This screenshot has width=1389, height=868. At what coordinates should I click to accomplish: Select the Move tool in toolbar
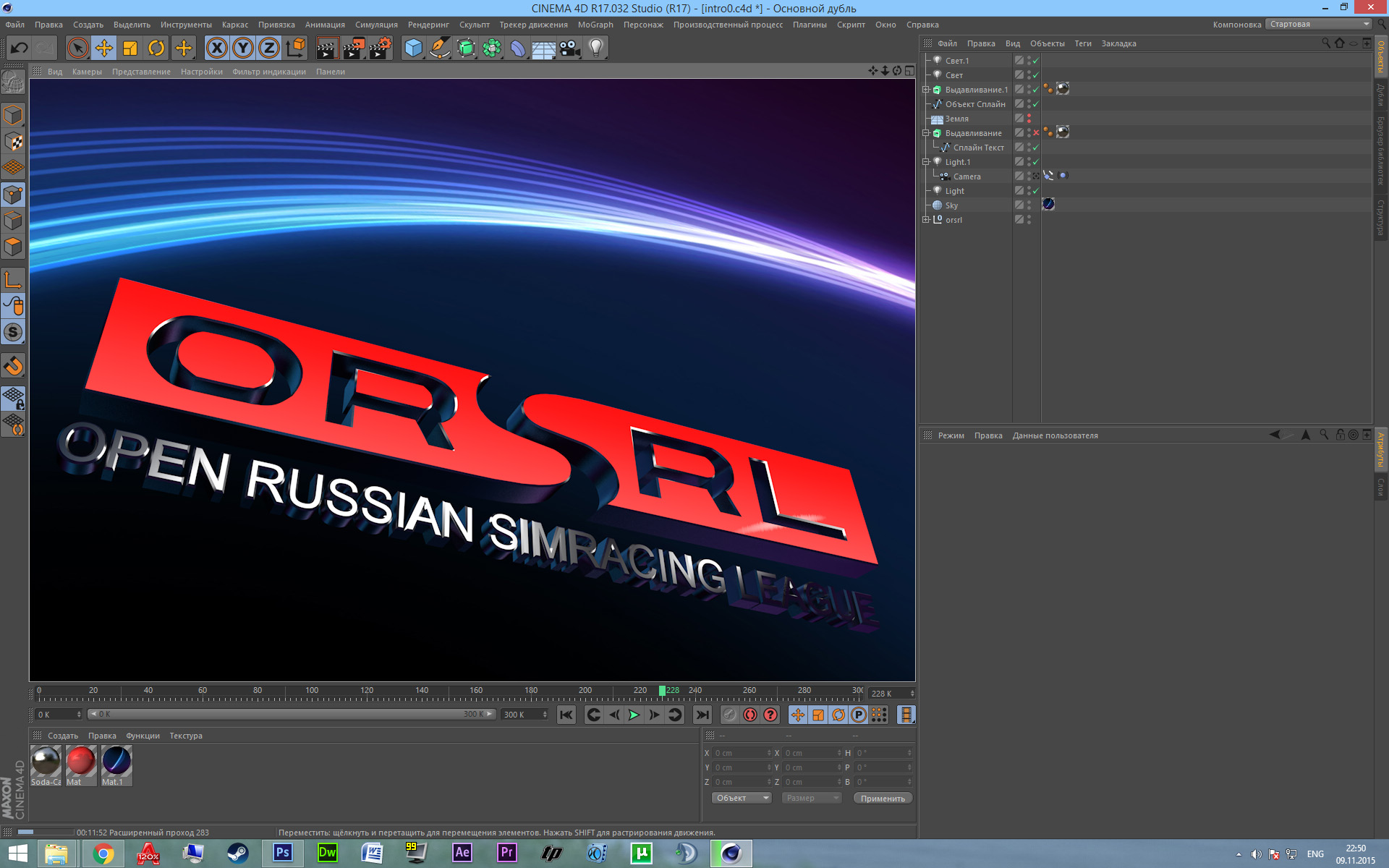tap(104, 48)
